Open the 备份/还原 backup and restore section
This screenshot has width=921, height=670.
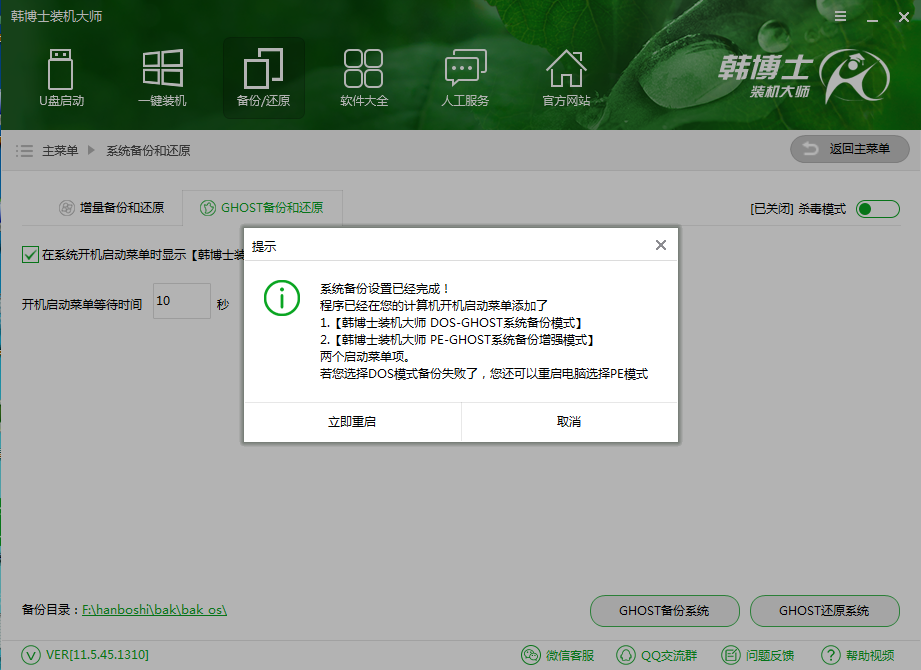pyautogui.click(x=263, y=78)
